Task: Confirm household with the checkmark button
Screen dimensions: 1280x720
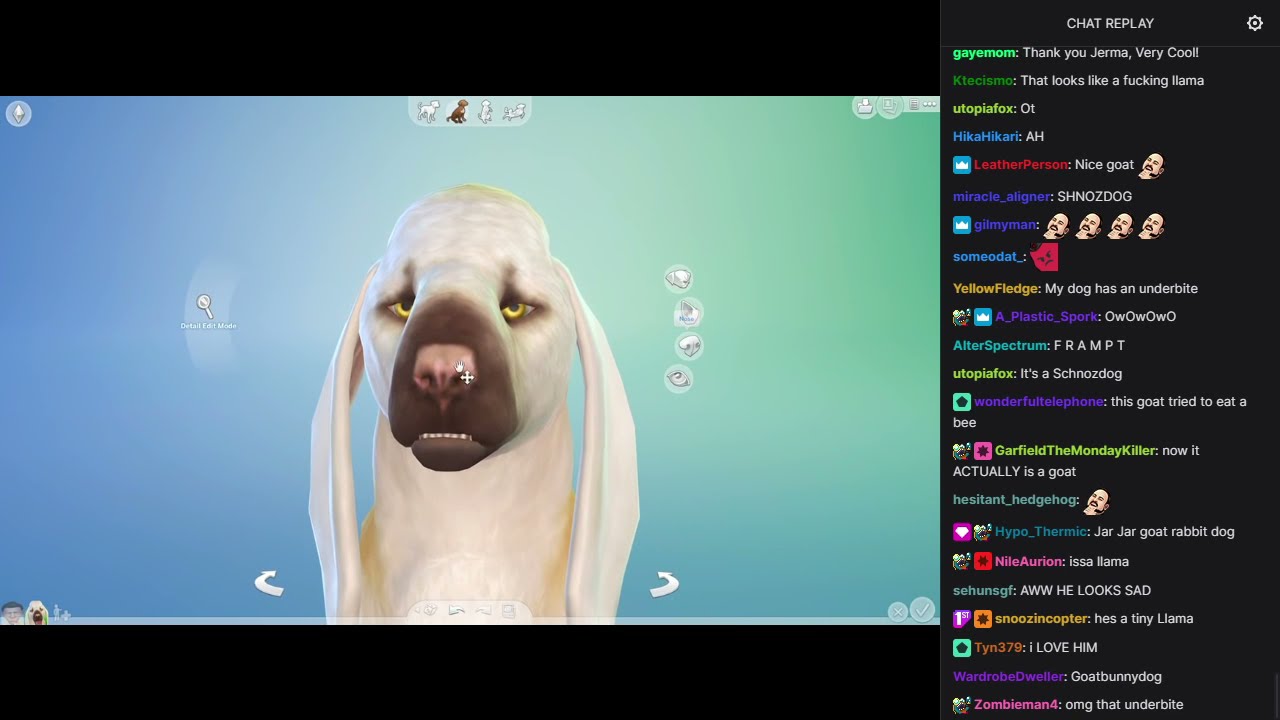Action: point(923,609)
